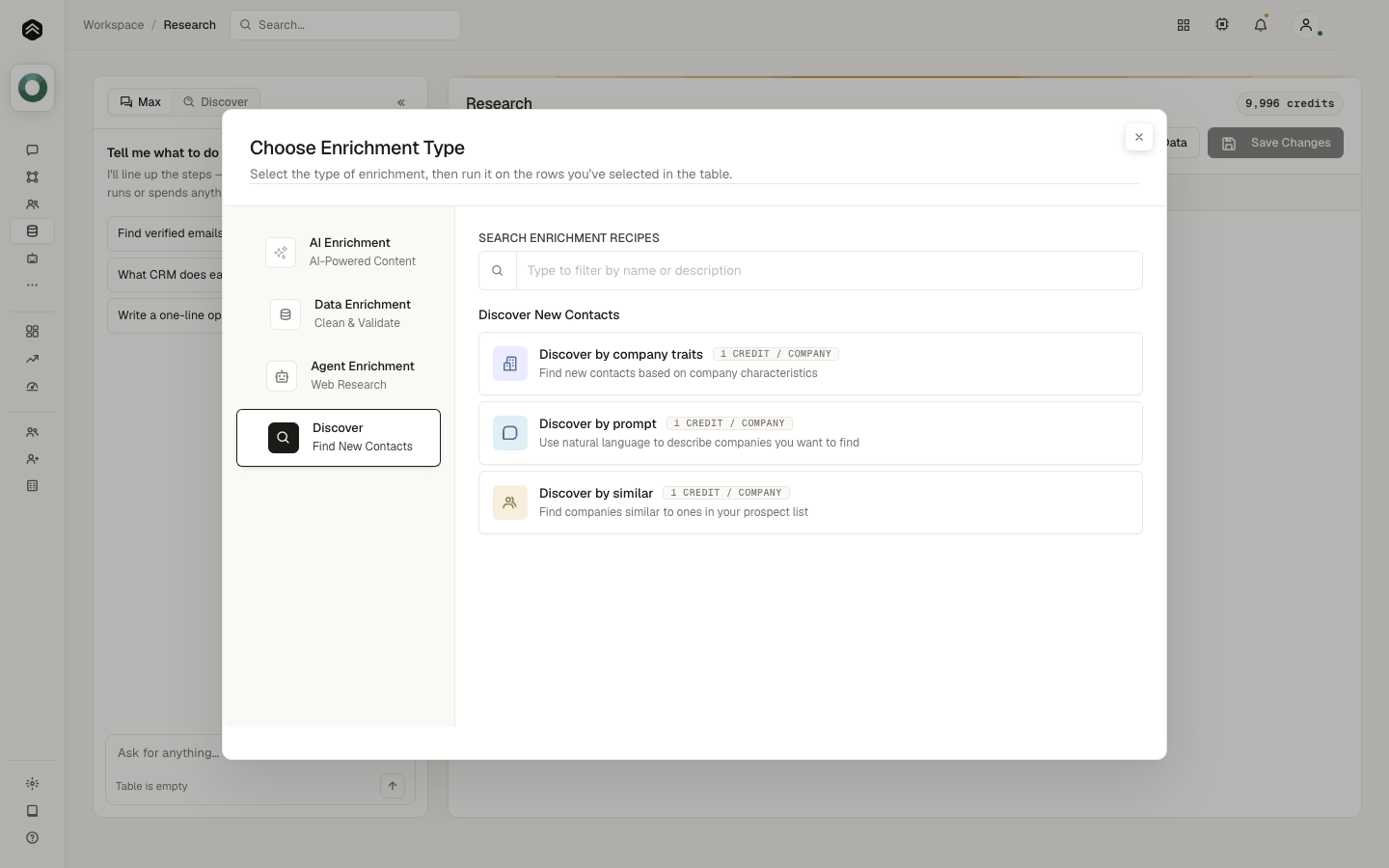Open the Workspace breadcrumb link

pyautogui.click(x=114, y=25)
